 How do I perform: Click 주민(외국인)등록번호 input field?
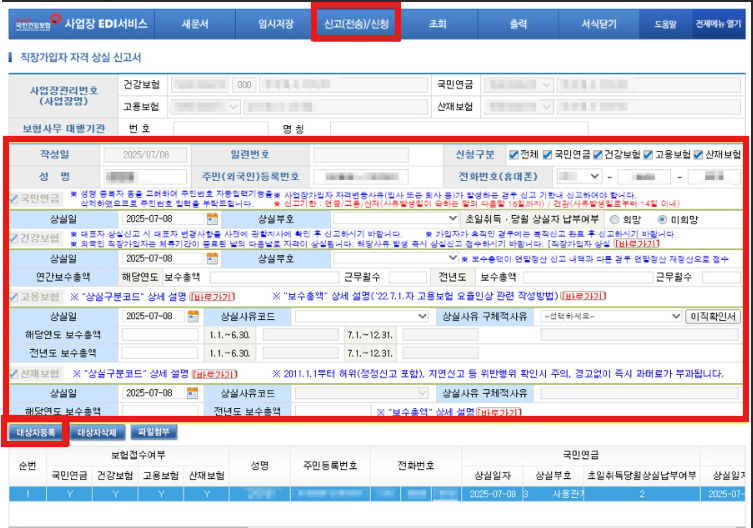pyautogui.click(x=361, y=176)
